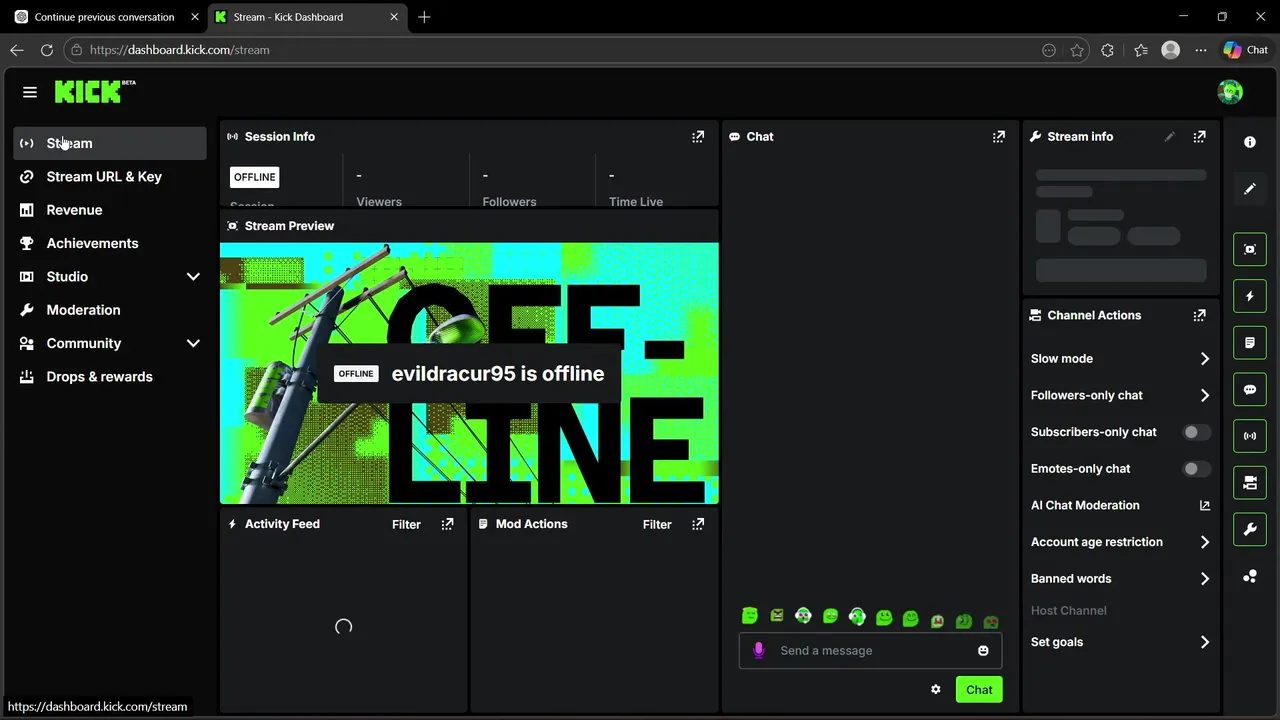
Task: Toggle stream info wrench icon in right rail
Action: click(1250, 530)
